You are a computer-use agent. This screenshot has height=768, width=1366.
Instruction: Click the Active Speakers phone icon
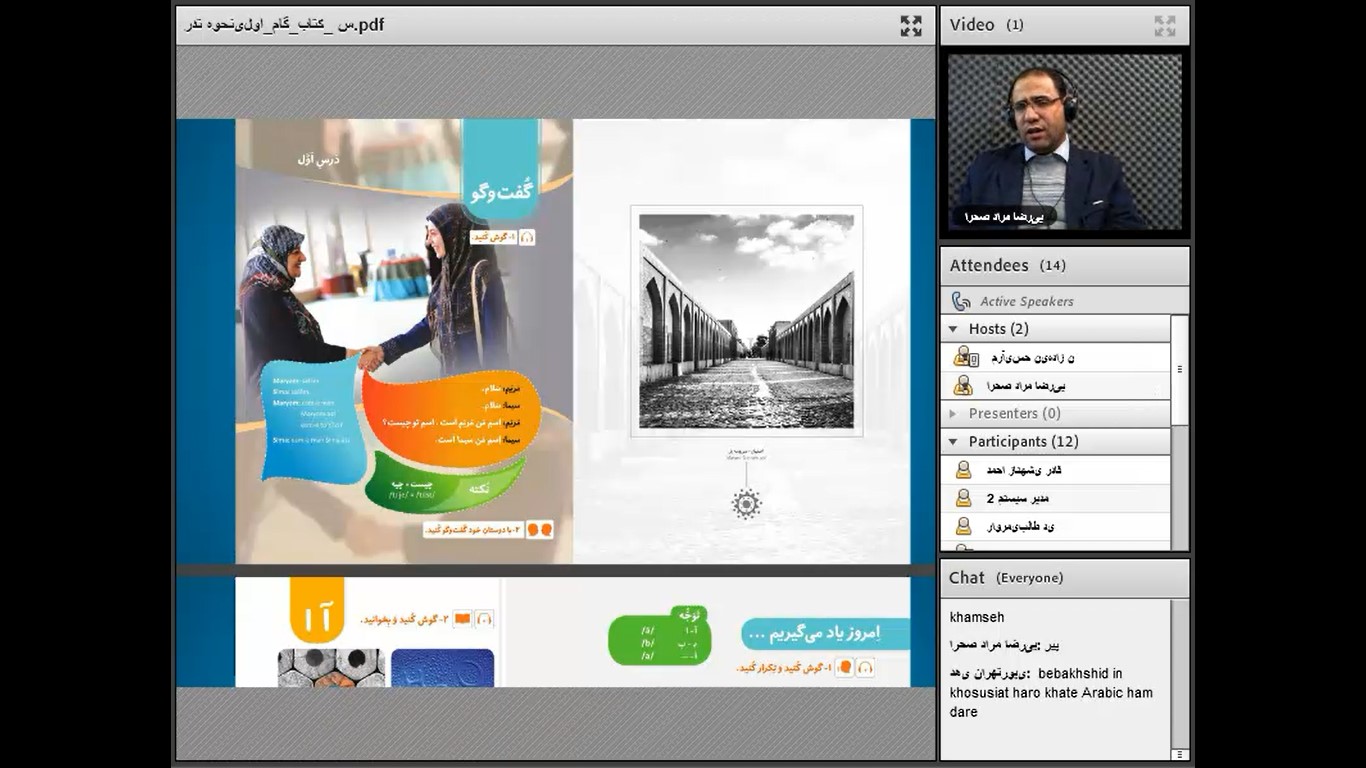(x=961, y=301)
